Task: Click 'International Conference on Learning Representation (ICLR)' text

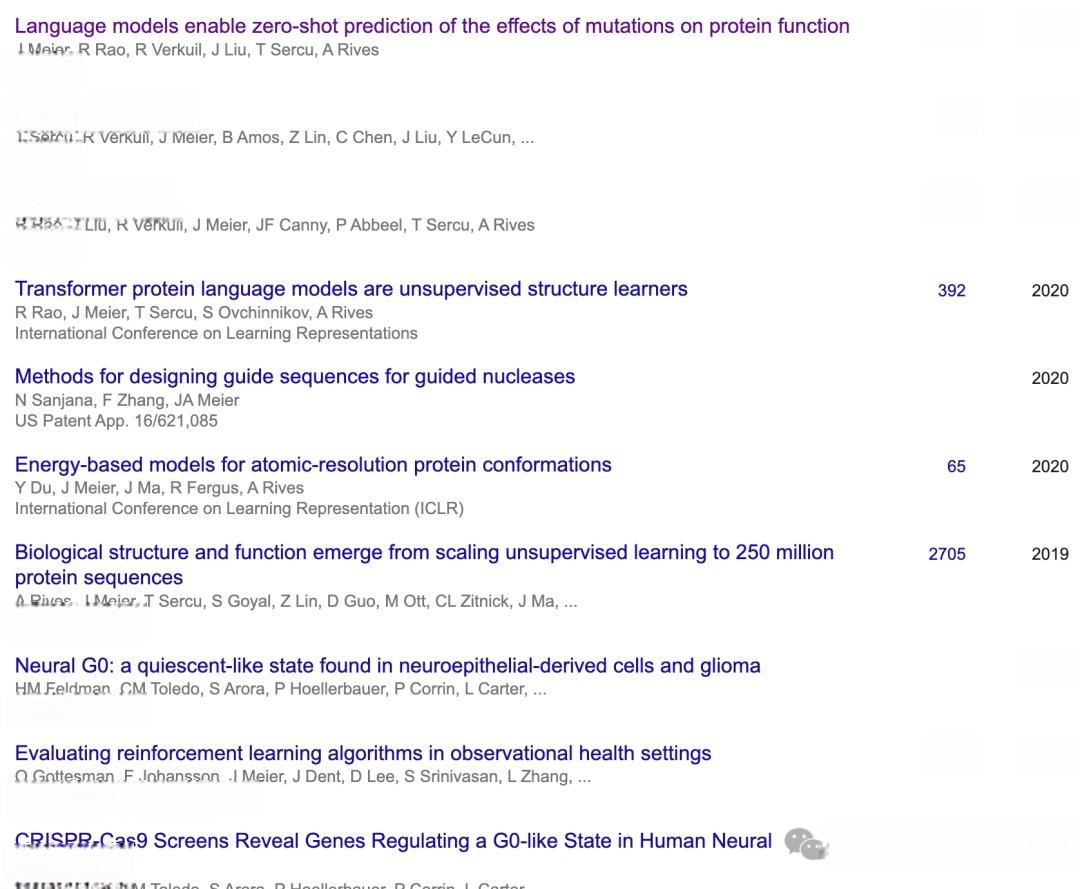Action: (239, 508)
